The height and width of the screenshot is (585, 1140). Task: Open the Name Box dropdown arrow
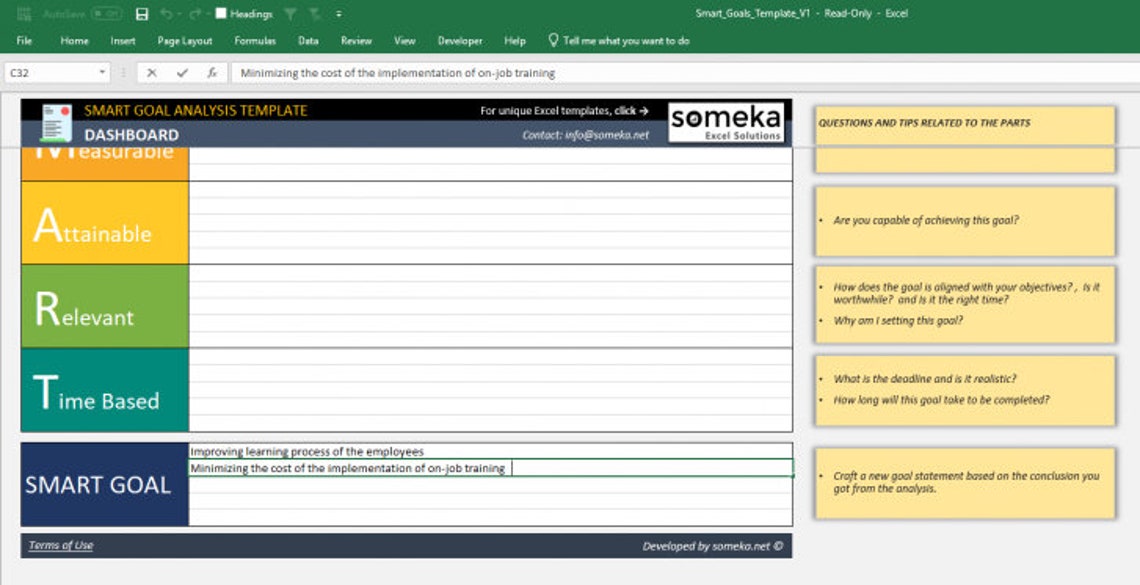click(x=102, y=73)
